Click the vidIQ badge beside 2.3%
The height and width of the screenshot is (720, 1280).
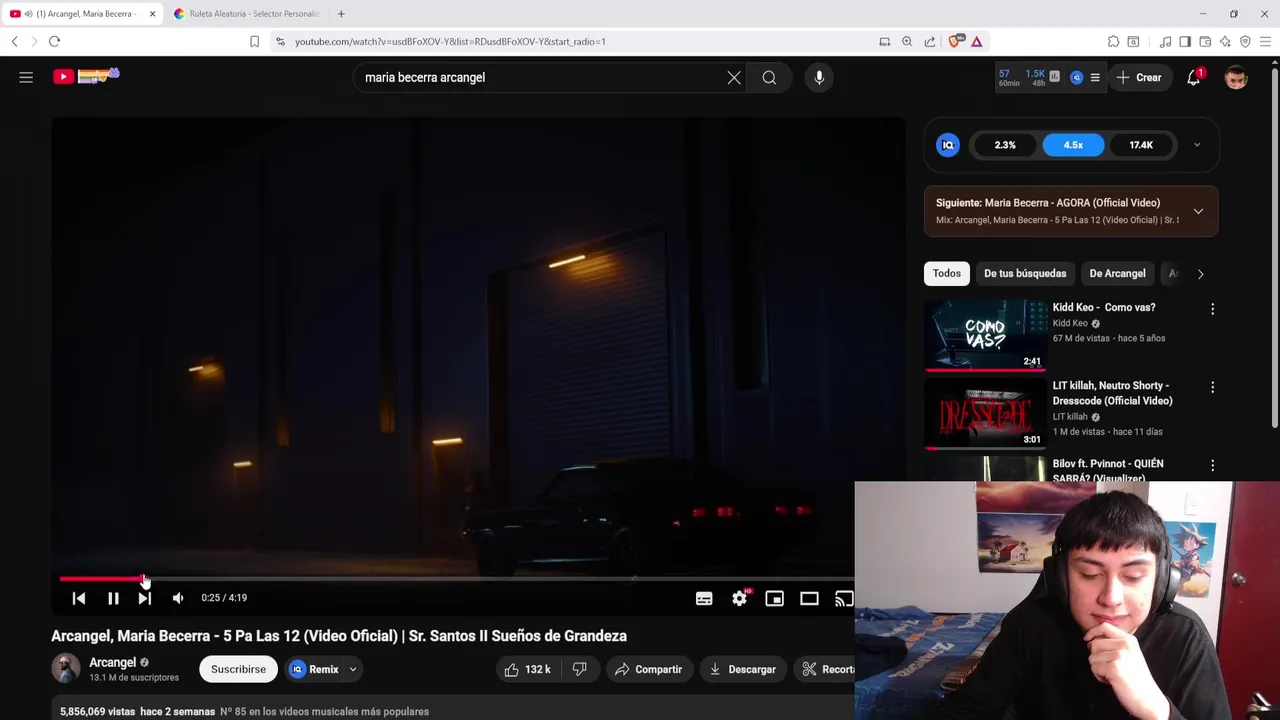[x=948, y=145]
